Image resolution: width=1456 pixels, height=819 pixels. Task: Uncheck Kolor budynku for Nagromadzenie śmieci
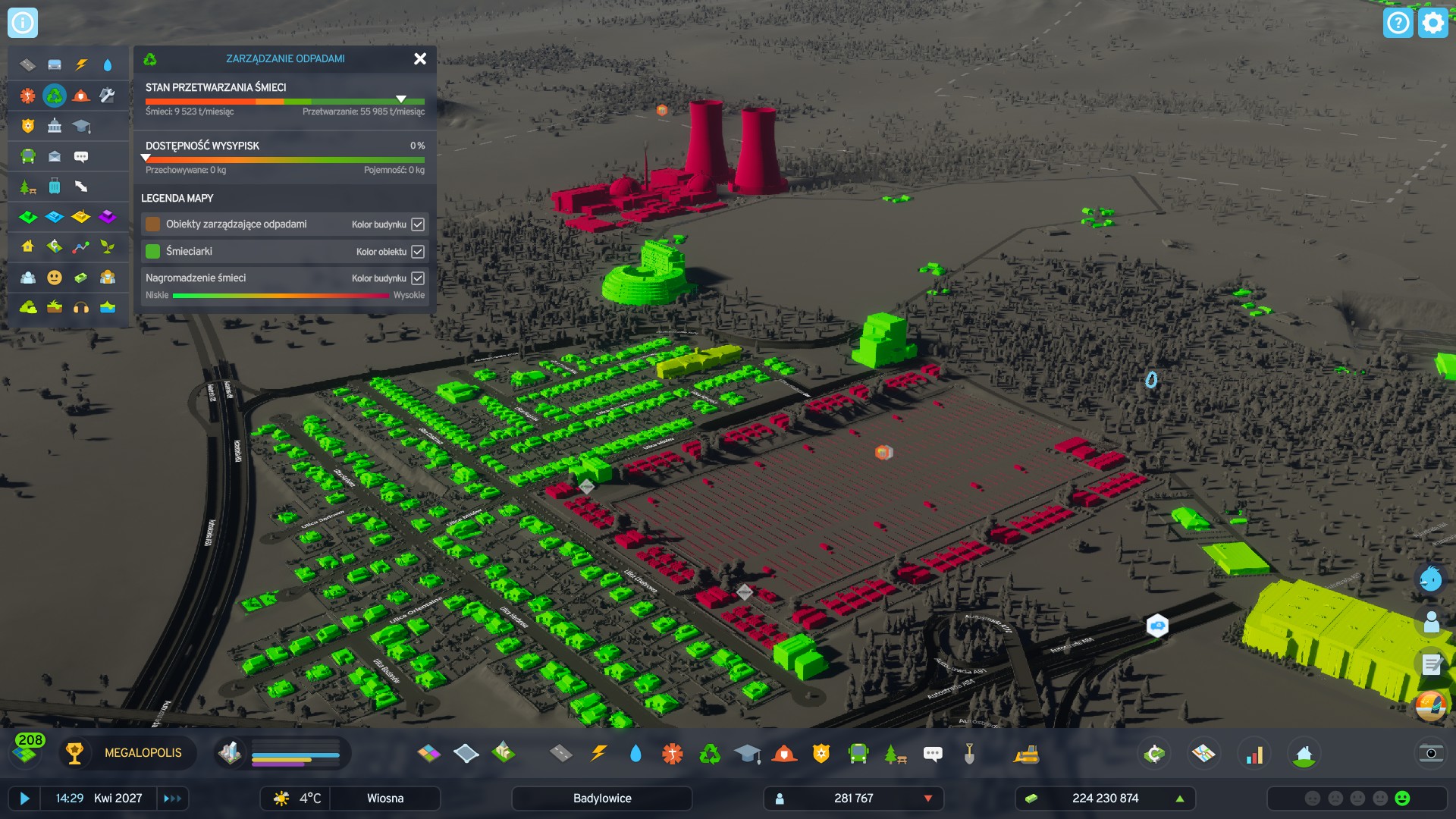pos(416,278)
